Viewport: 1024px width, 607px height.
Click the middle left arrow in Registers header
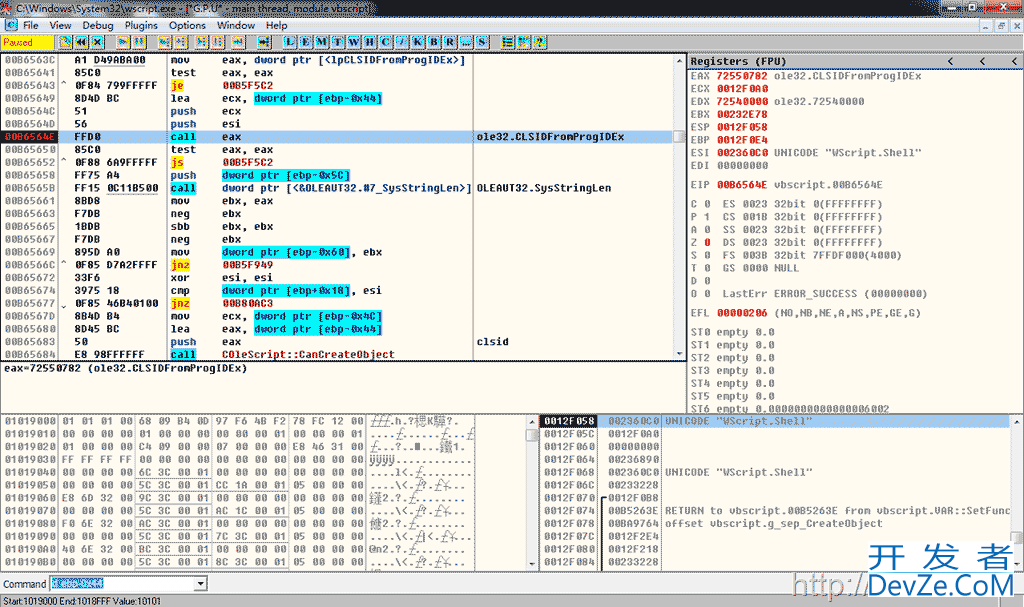click(x=982, y=61)
